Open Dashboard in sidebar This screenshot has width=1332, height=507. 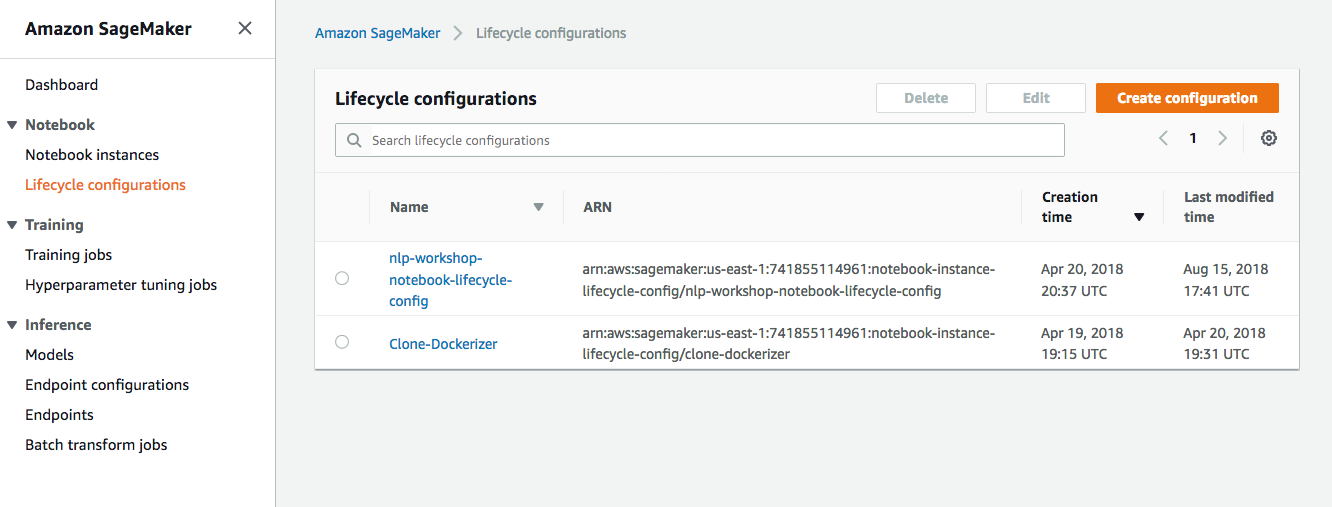point(61,85)
